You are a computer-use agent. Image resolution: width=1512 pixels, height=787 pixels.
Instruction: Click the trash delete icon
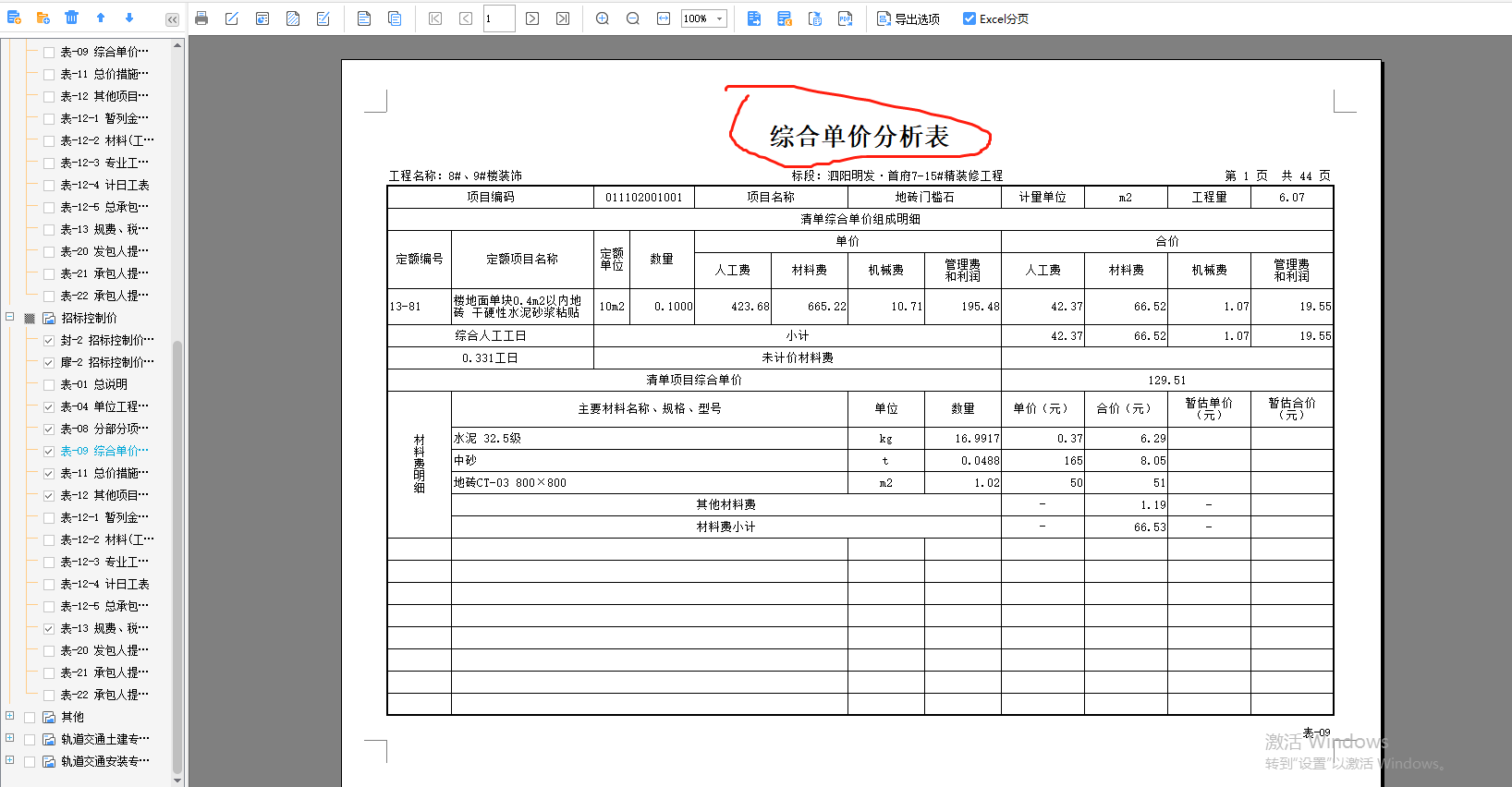(71, 18)
